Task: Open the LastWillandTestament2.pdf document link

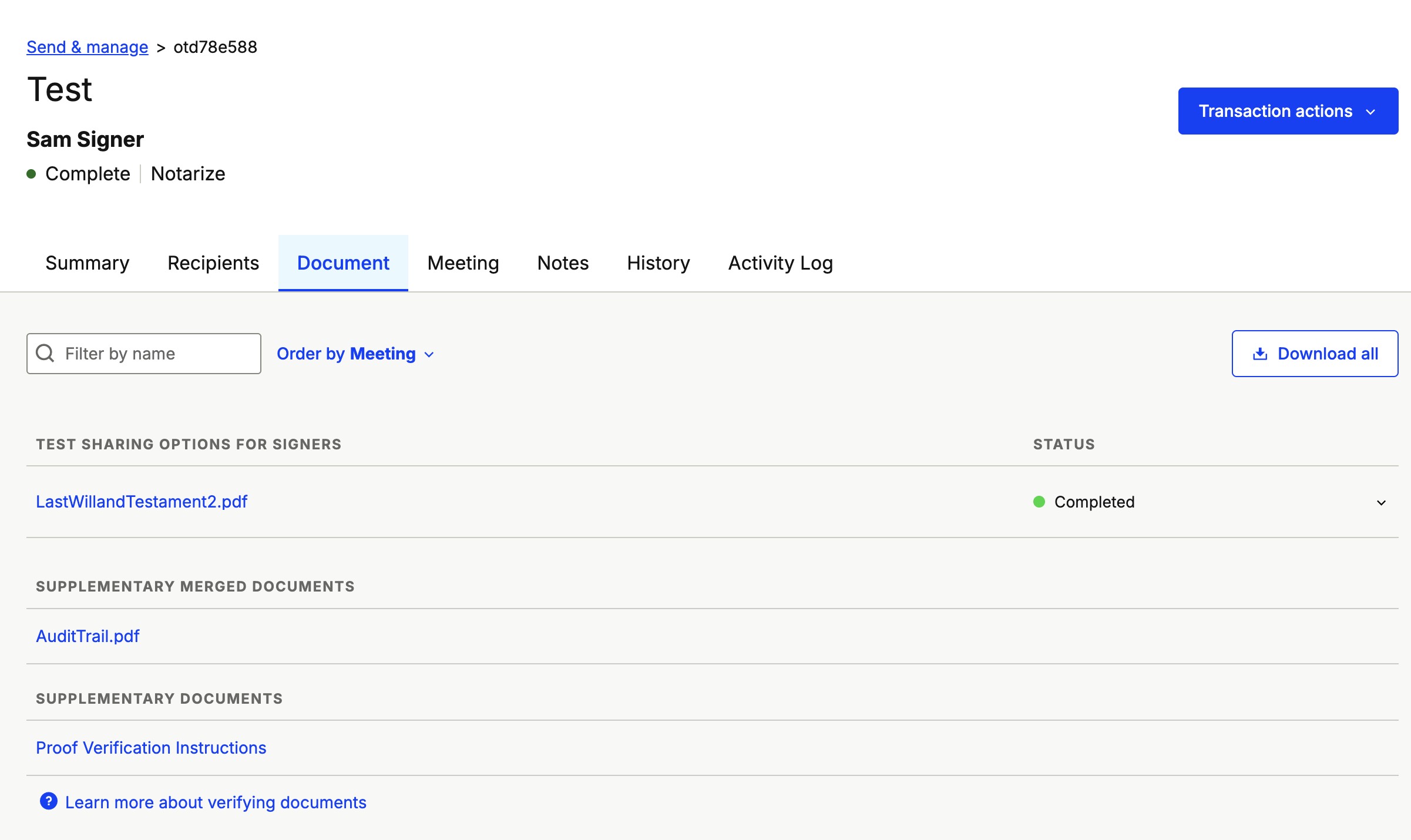Action: pos(142,502)
